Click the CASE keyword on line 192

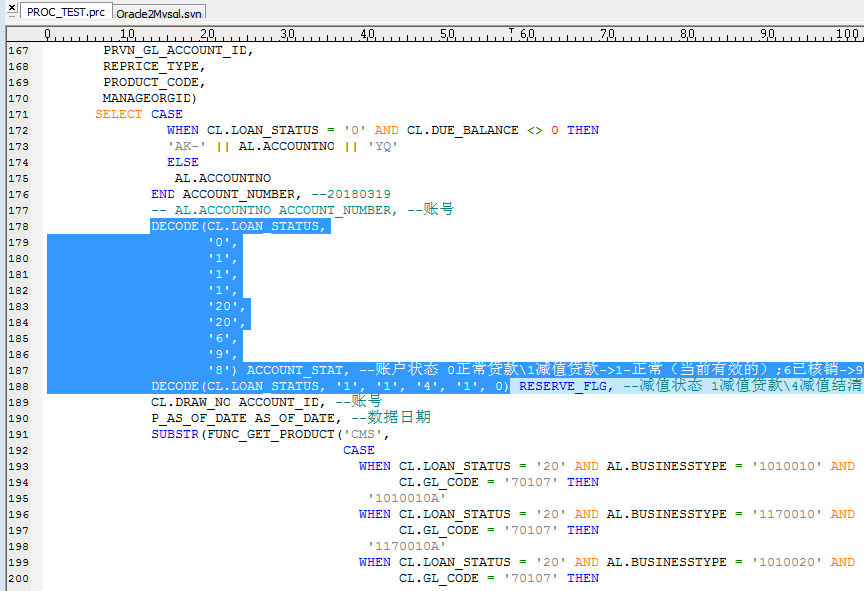pyautogui.click(x=359, y=451)
